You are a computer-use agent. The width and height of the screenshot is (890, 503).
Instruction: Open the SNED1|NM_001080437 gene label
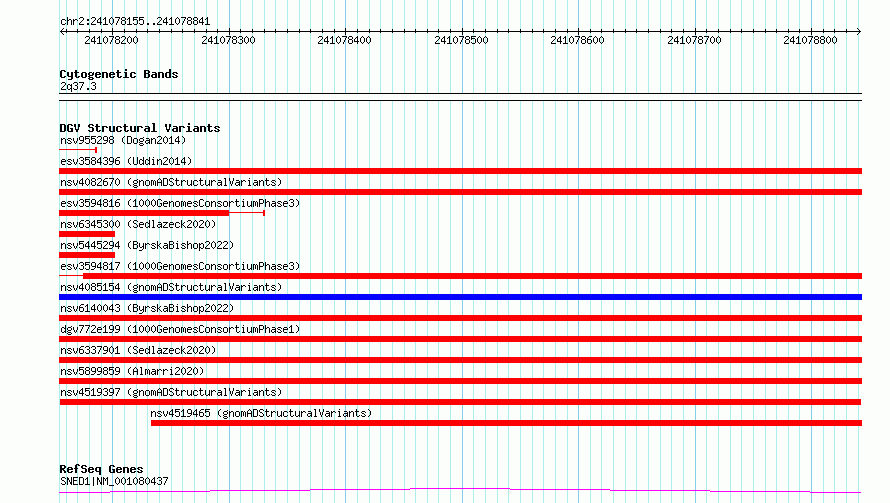tap(114, 481)
